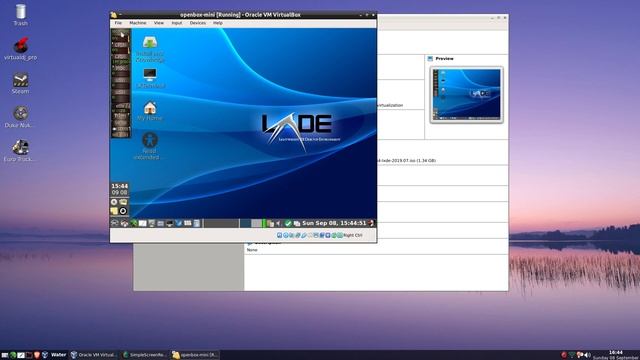Click the hard disk activity icon in VirtualBox status bar
The width and height of the screenshot is (640, 360).
coord(280,235)
